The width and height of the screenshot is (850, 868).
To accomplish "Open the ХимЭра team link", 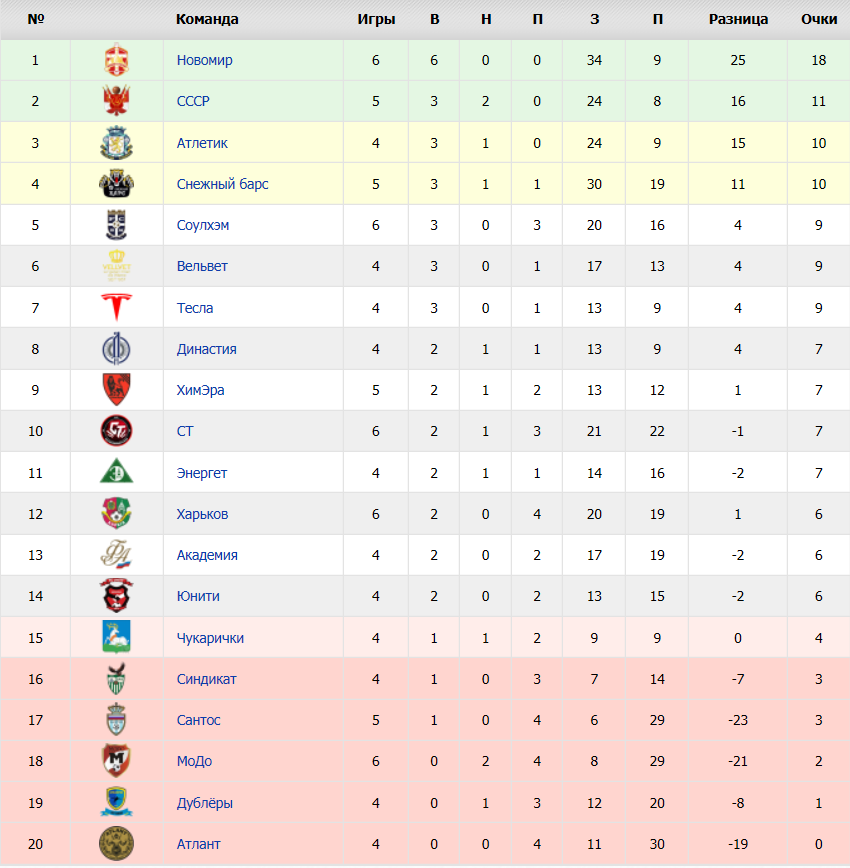I will click(200, 390).
